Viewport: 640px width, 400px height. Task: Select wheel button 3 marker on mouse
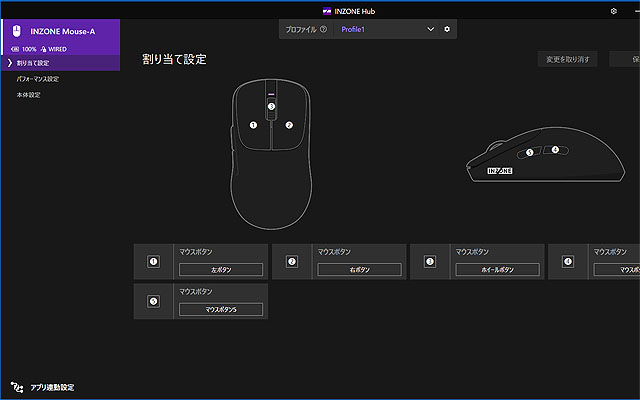tap(271, 106)
